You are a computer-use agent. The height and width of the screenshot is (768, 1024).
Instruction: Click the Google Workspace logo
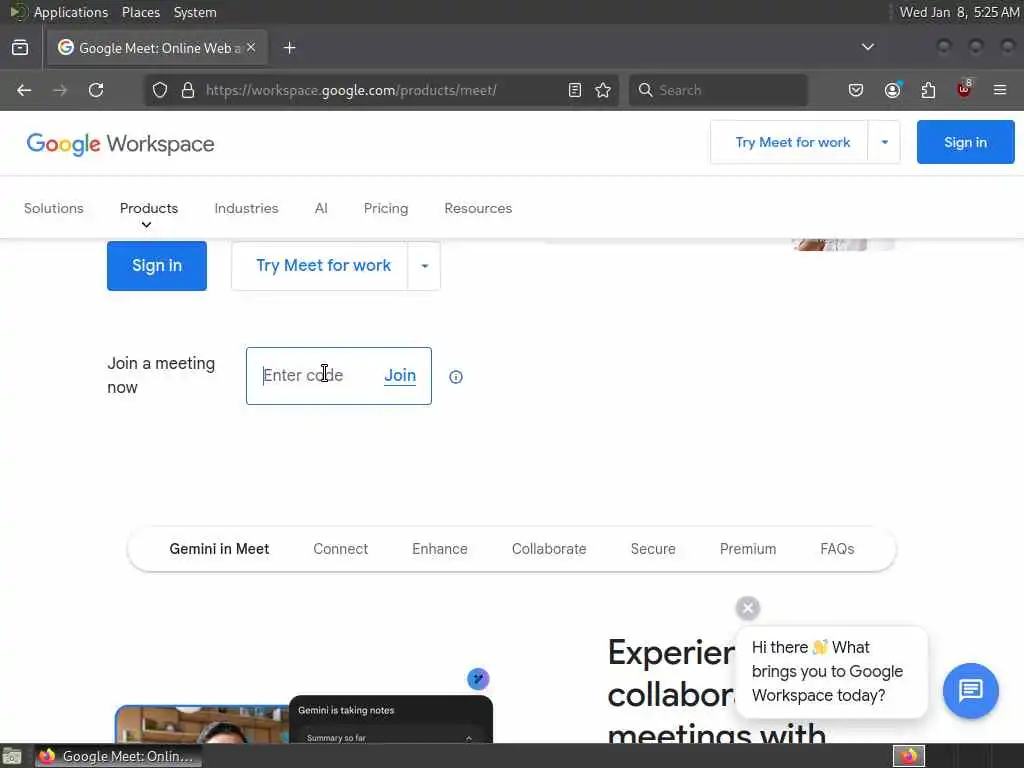120,144
